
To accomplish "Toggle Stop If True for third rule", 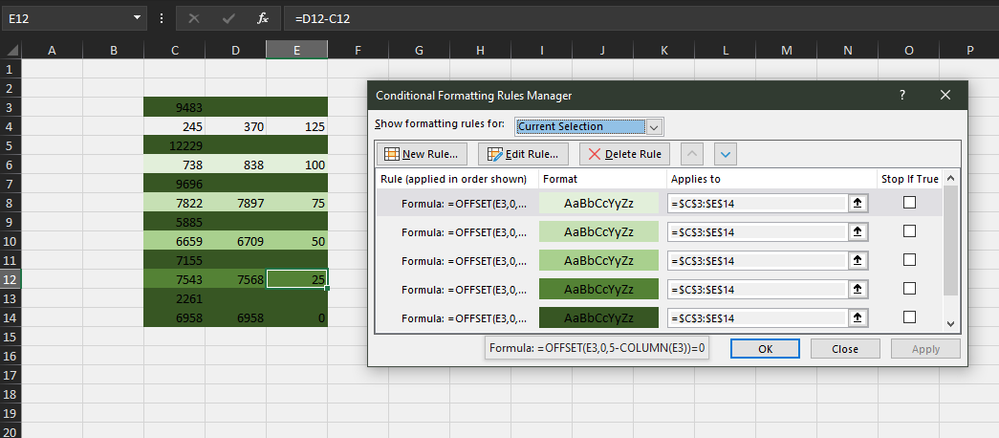I will pyautogui.click(x=910, y=259).
